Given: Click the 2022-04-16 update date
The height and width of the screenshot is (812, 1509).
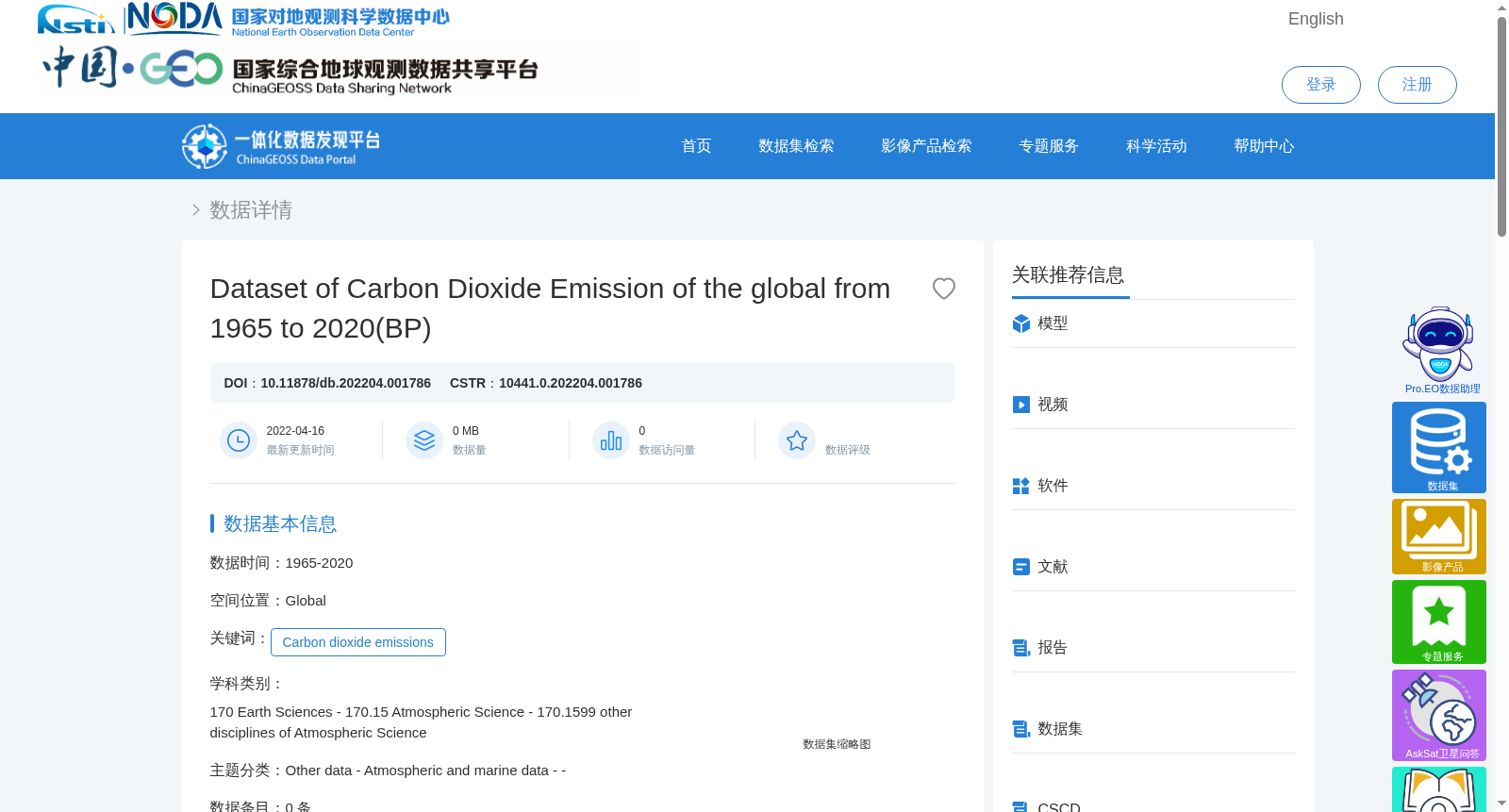Looking at the screenshot, I should coord(295,431).
